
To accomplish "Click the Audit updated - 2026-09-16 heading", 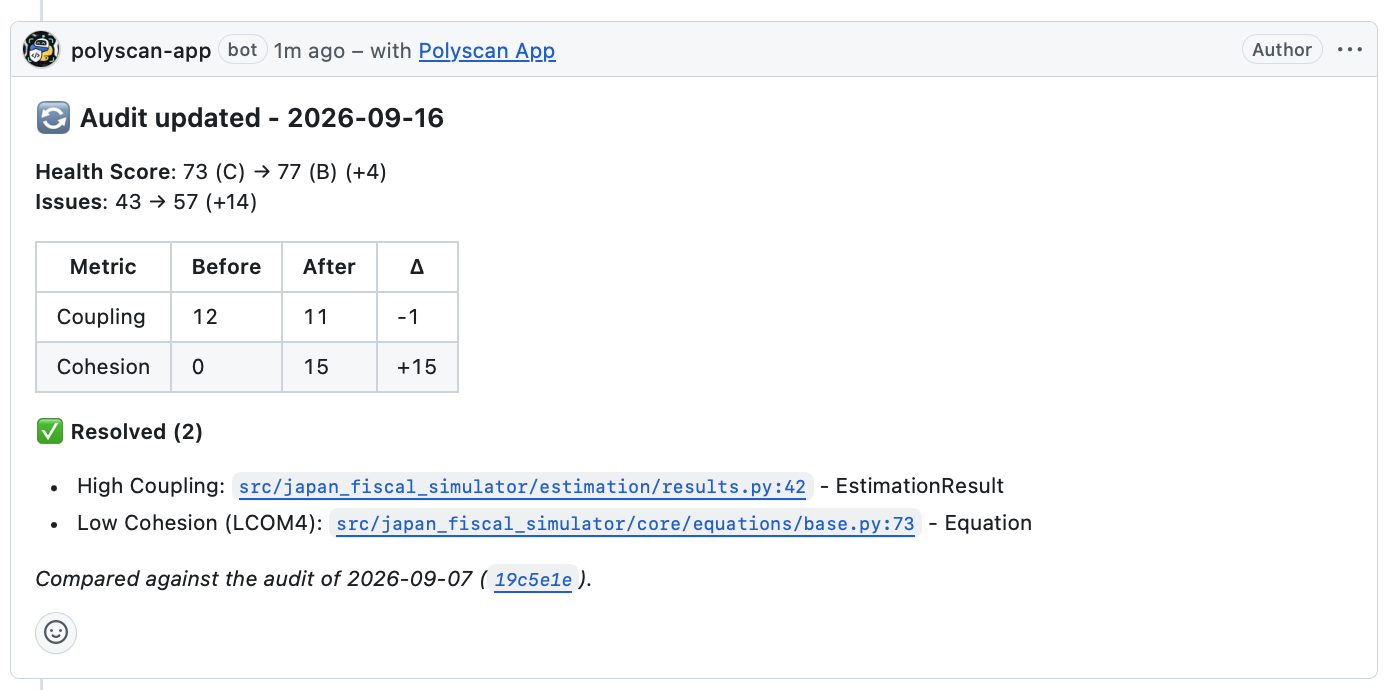I will click(x=262, y=118).
